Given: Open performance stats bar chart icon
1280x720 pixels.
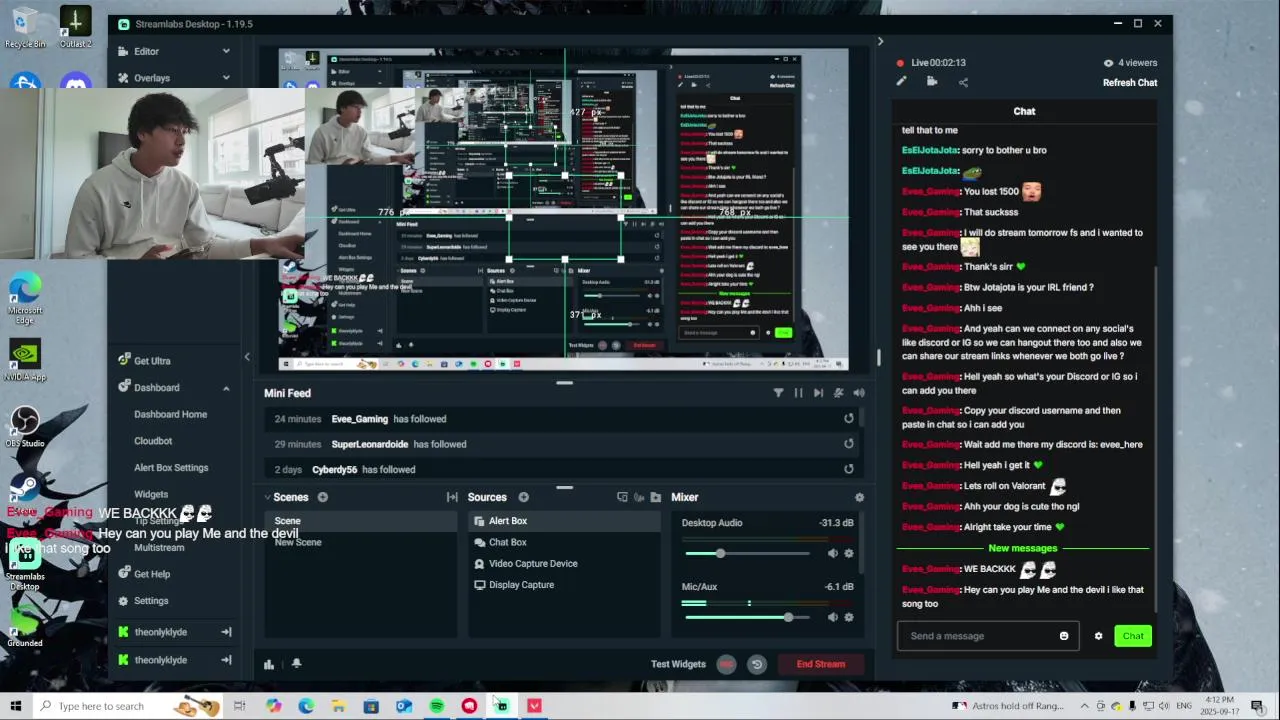Looking at the screenshot, I should pos(269,664).
